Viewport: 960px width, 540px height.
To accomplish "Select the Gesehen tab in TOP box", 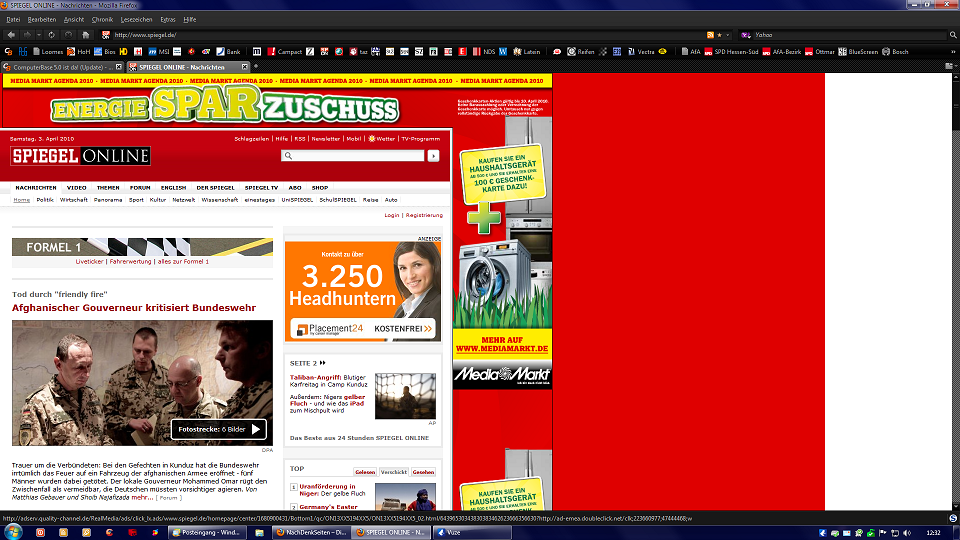I will (x=423, y=472).
